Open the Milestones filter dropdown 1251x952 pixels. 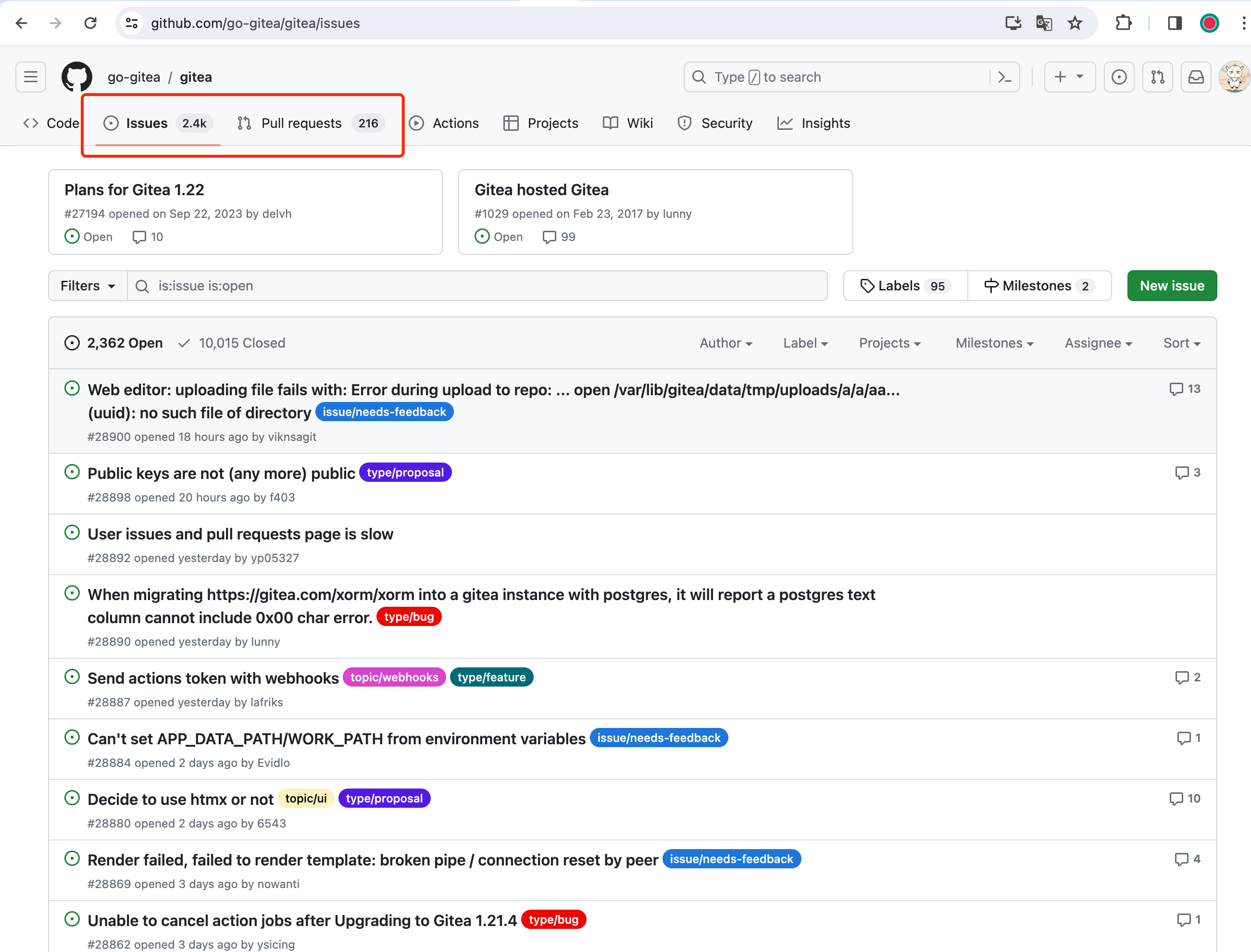click(994, 343)
